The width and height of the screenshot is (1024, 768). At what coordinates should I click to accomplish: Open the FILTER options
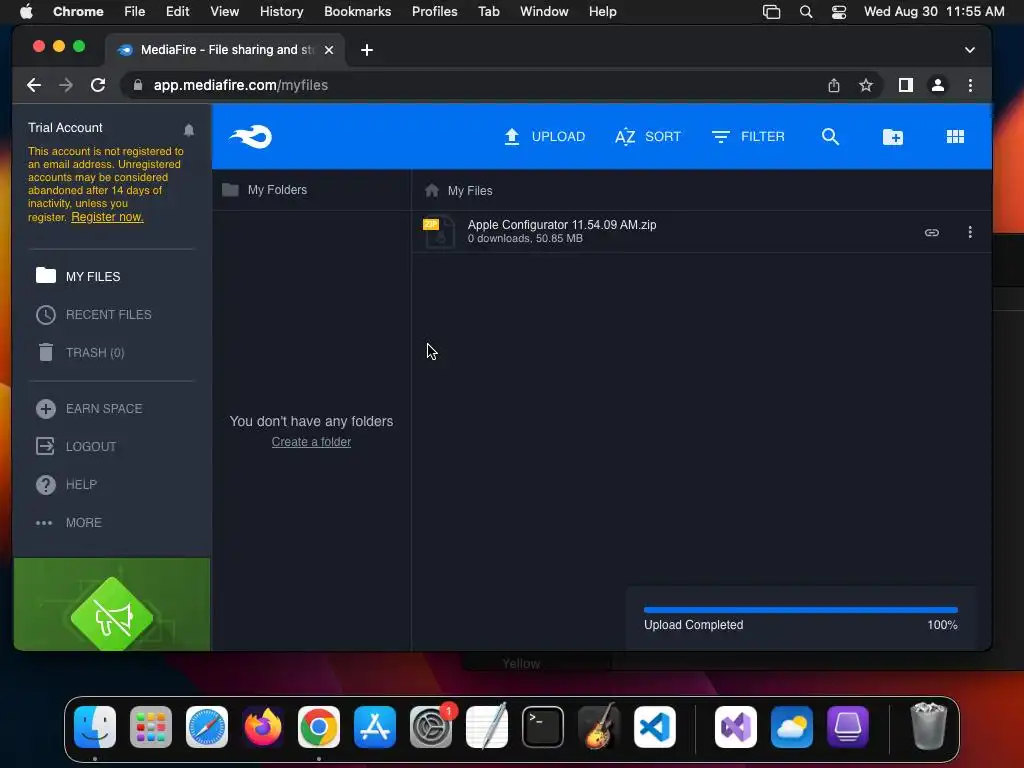748,136
